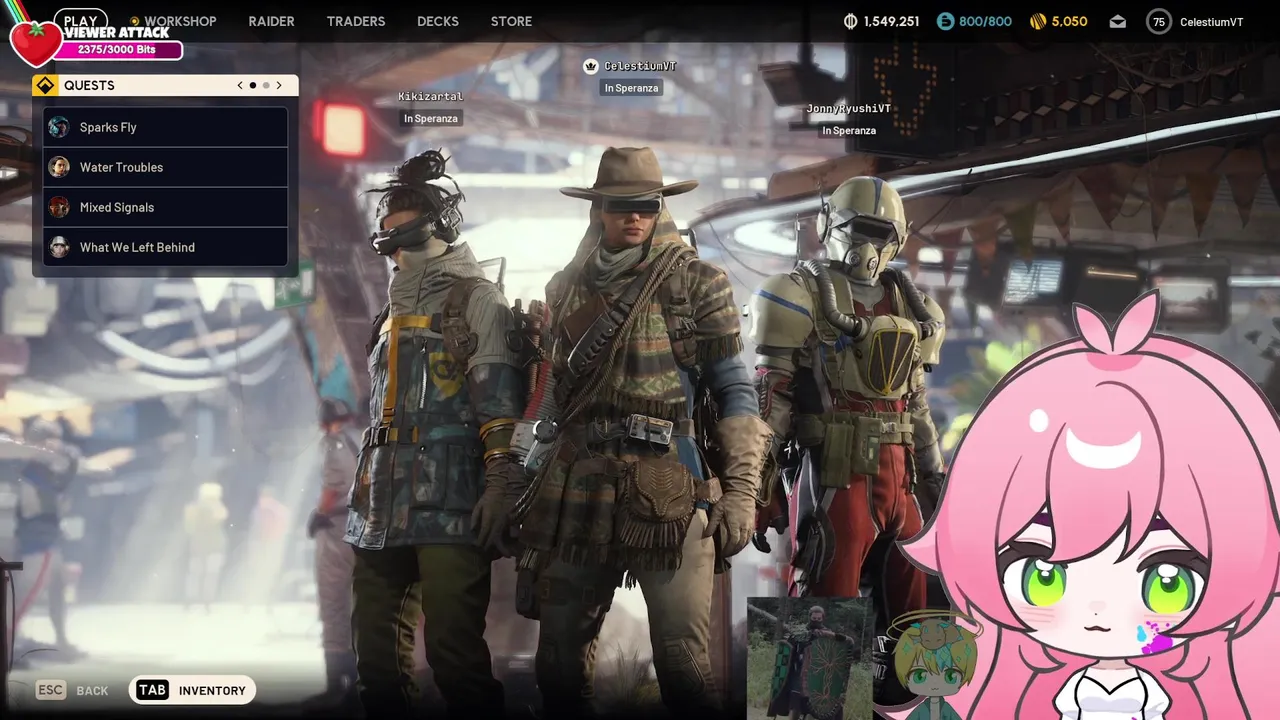Click In Speranza status under Kikizartal
The height and width of the screenshot is (720, 1280).
431,118
